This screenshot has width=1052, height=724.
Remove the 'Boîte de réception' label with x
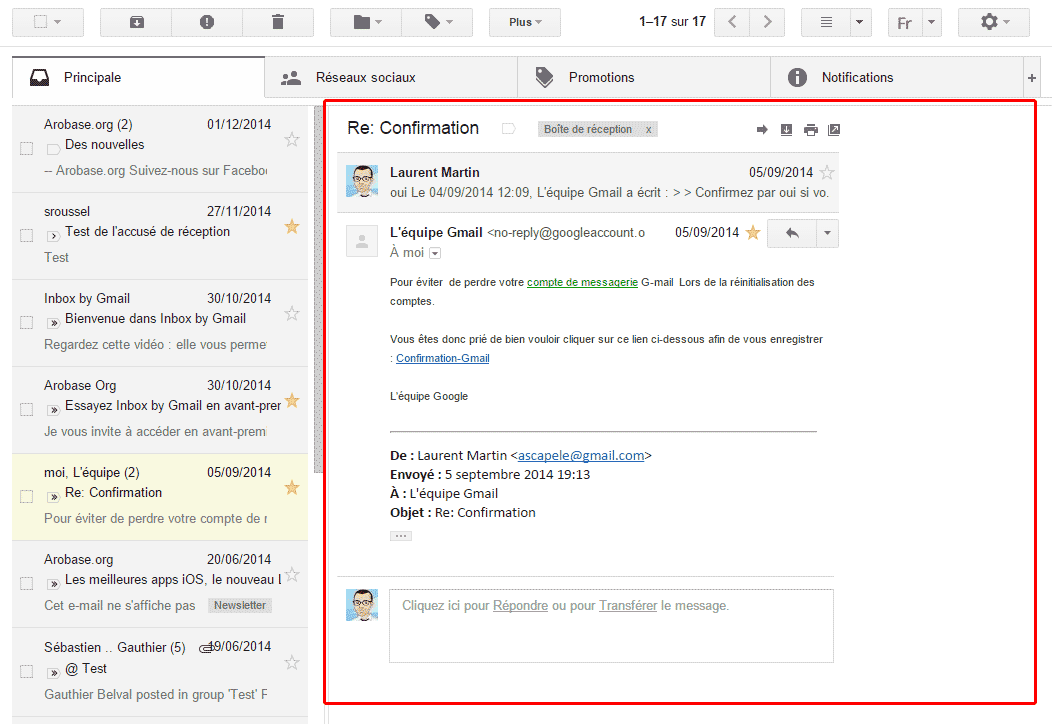[649, 130]
